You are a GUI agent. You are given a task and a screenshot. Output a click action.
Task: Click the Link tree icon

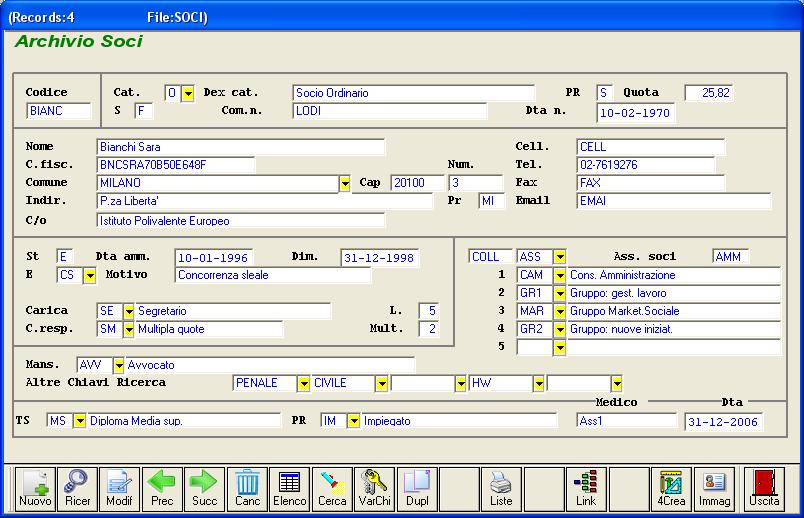click(586, 488)
